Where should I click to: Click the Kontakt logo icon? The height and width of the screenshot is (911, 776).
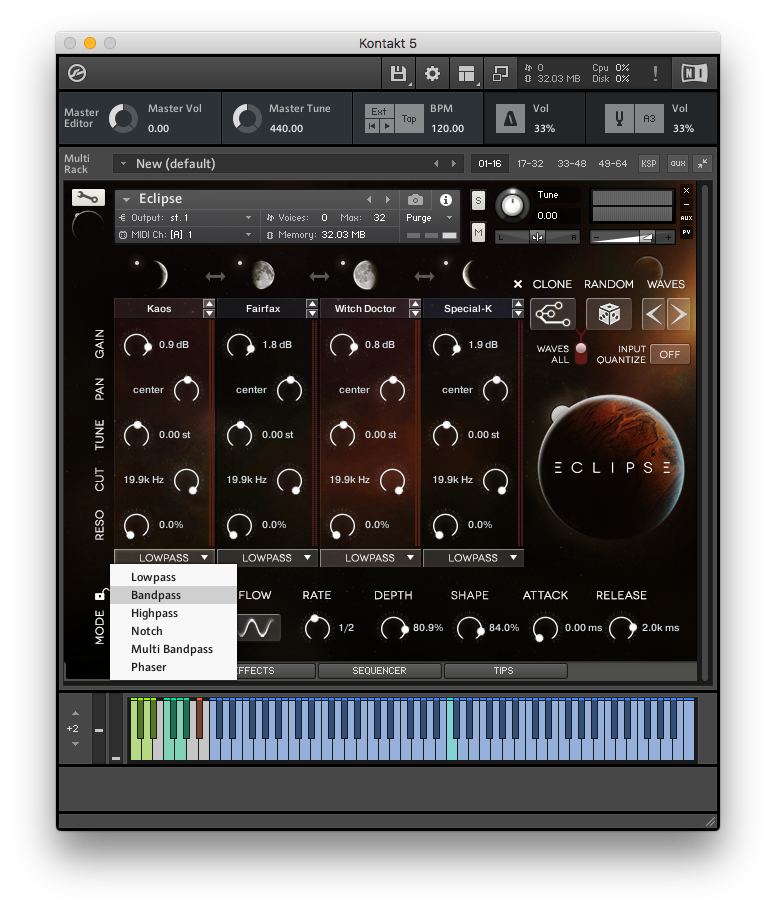point(77,73)
